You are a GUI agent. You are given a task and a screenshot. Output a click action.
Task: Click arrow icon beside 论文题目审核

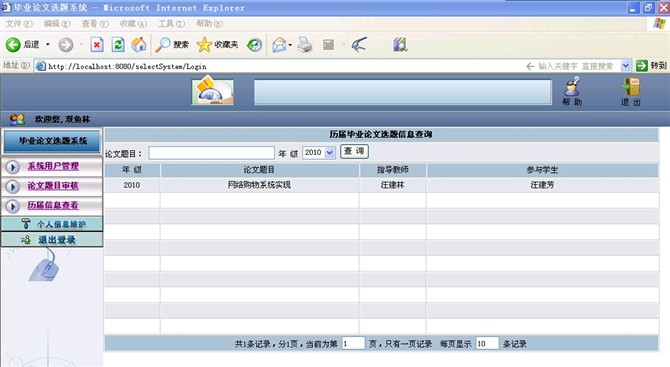pos(13,187)
